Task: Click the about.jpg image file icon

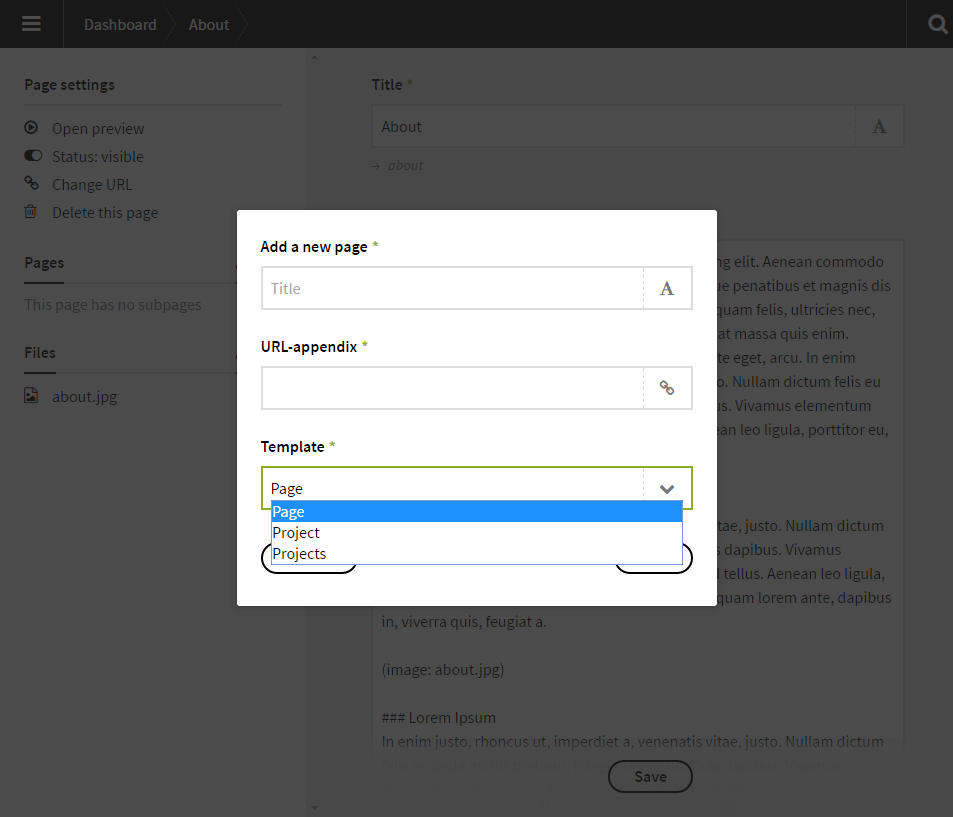Action: click(31, 396)
